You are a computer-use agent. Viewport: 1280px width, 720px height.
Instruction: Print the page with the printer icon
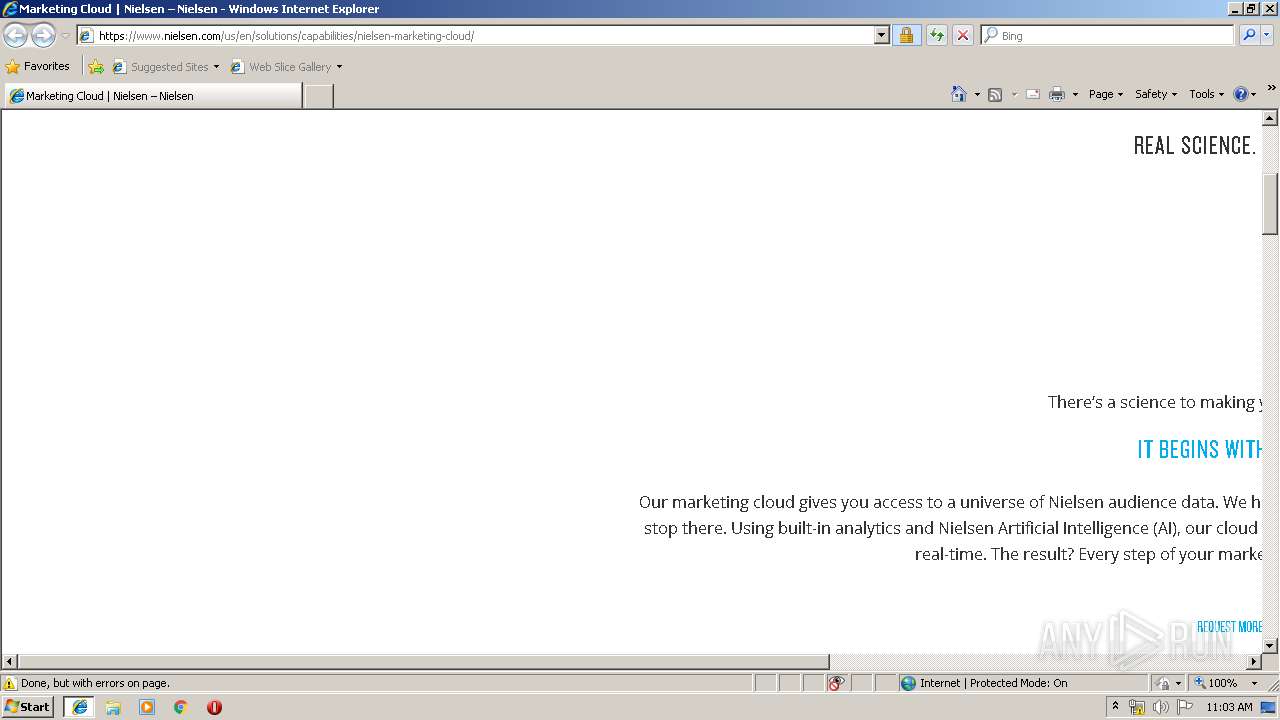coord(1057,94)
